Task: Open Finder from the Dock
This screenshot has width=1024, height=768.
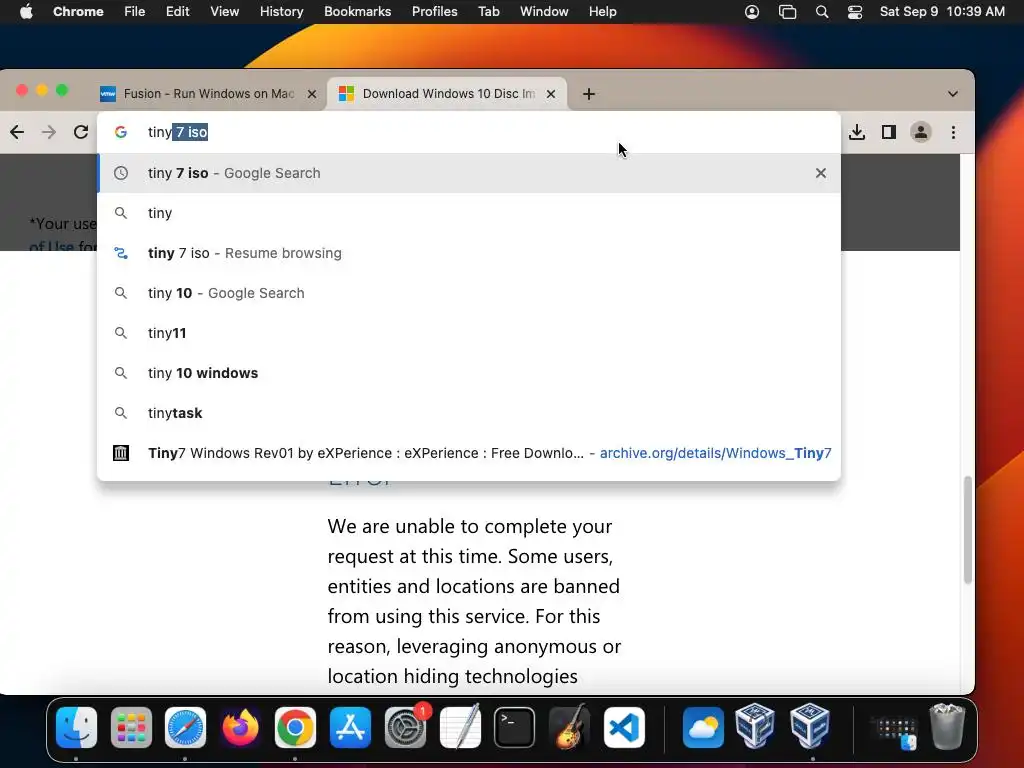Action: tap(76, 727)
